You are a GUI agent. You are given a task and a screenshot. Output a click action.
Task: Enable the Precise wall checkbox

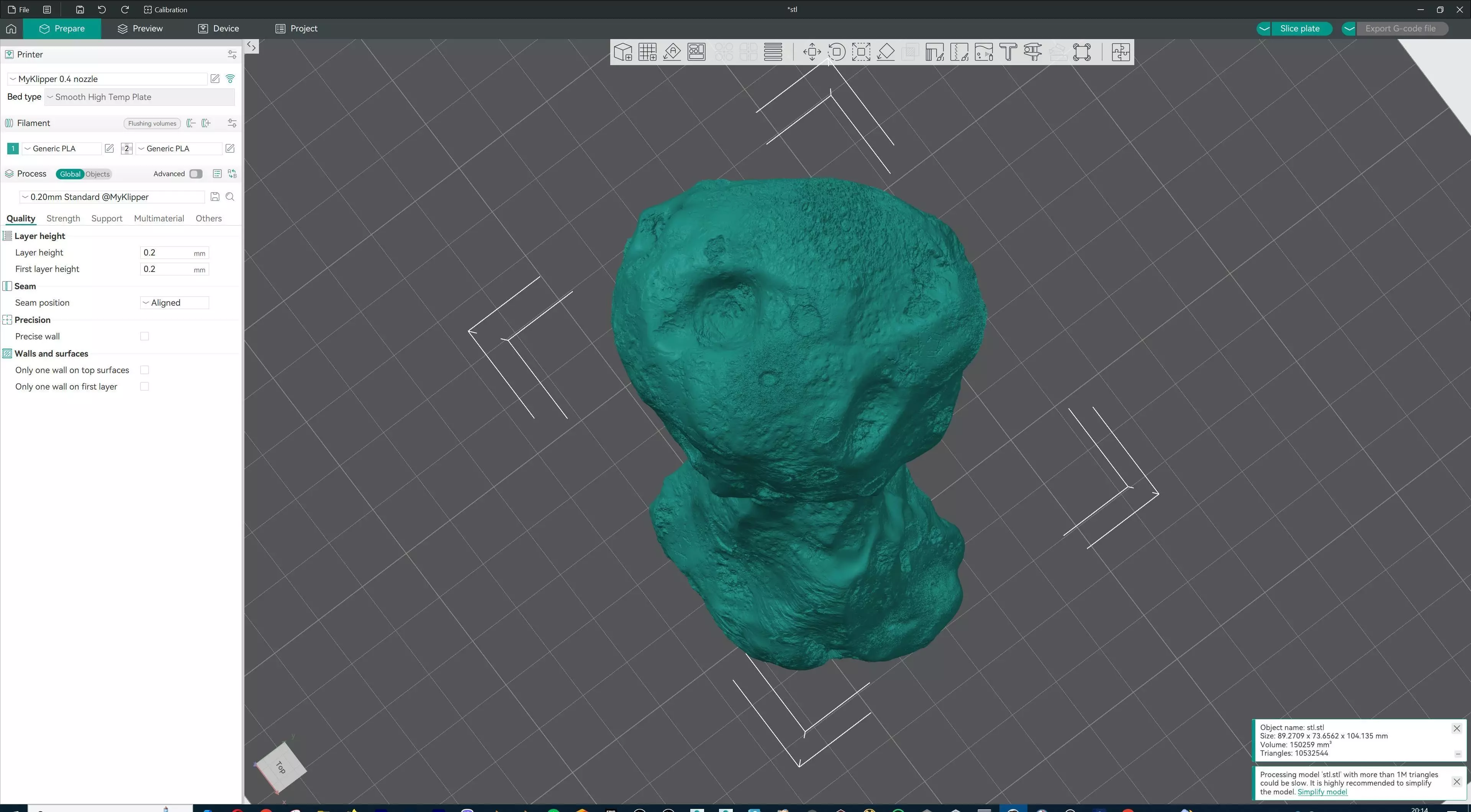pos(144,336)
